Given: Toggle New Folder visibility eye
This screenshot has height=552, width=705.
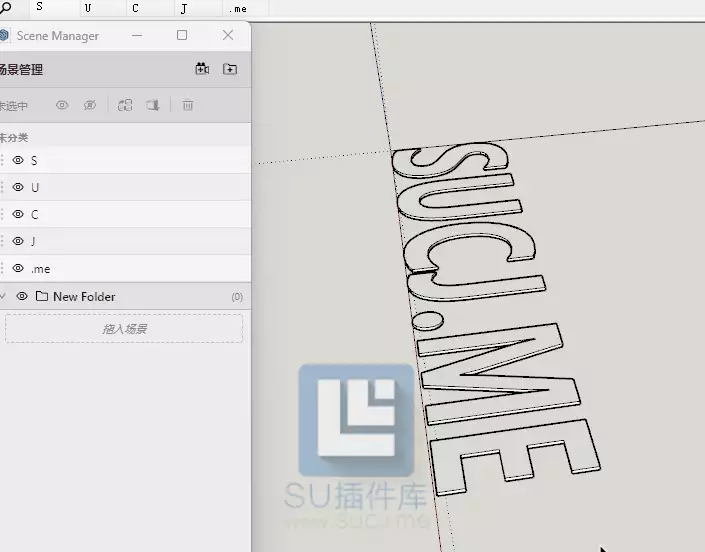Looking at the screenshot, I should [22, 296].
